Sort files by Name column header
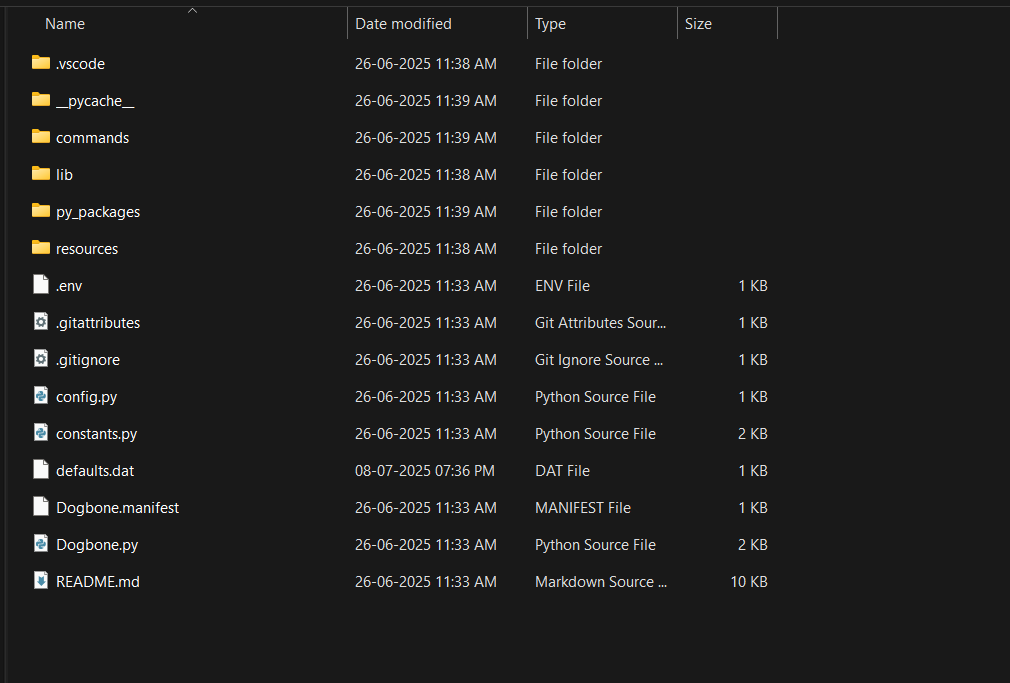This screenshot has height=683, width=1010. 65,24
